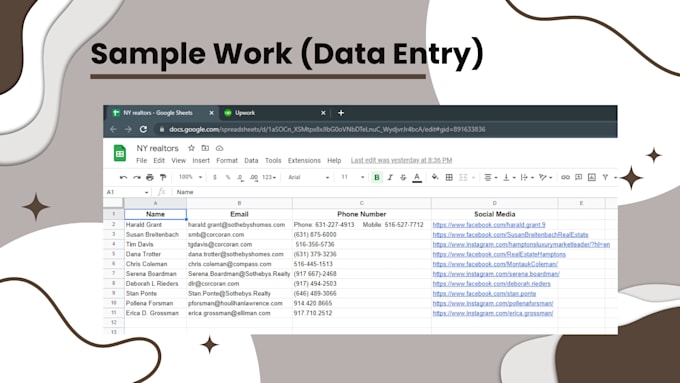The height and width of the screenshot is (383, 680).
Task: Rename the NY realtors document title
Action: 157,148
